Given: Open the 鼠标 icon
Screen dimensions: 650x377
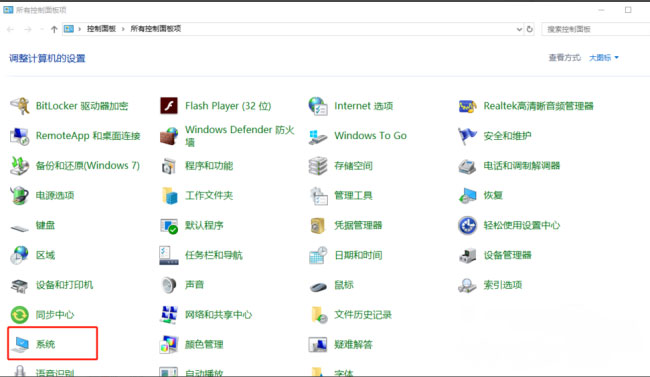Looking at the screenshot, I should point(318,286).
